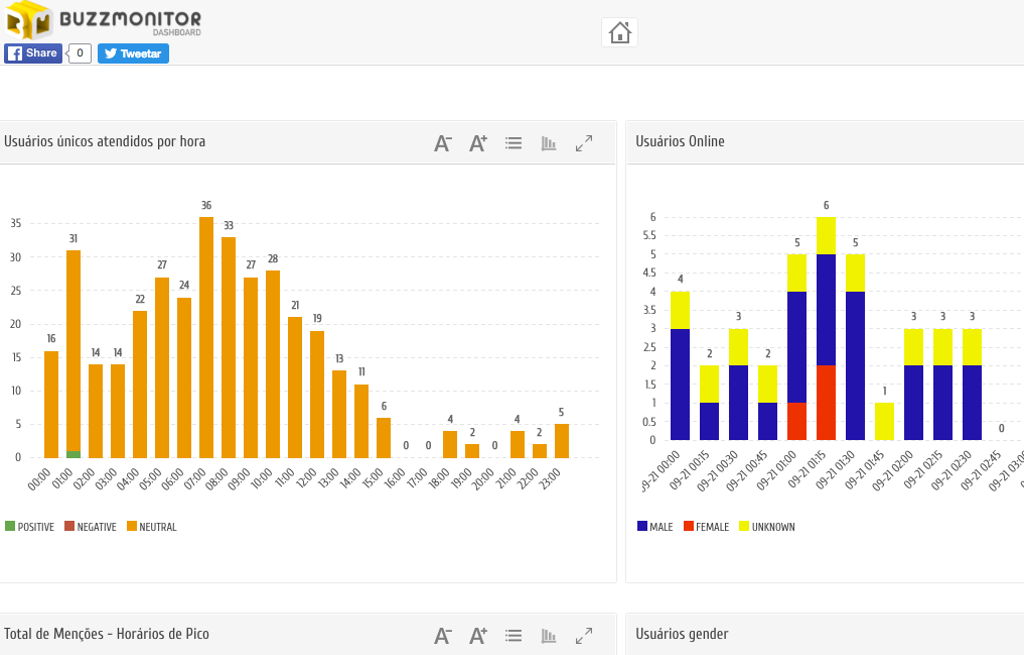Expand Usuários únicos chart to fullscreen
The width and height of the screenshot is (1024, 655).
tap(584, 143)
